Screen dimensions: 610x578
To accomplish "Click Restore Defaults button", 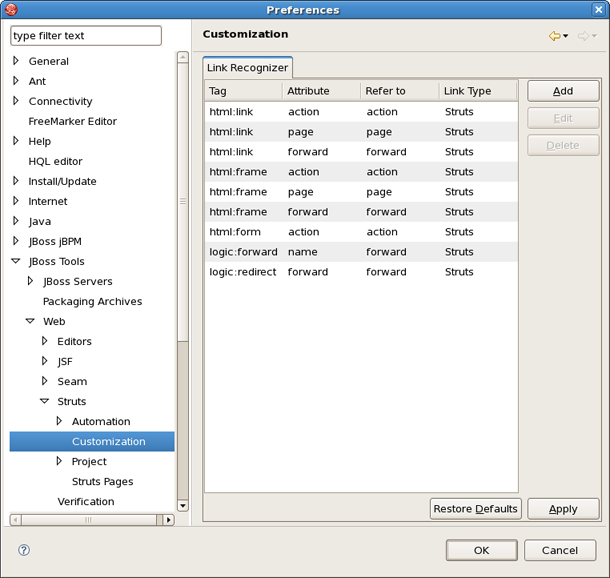I will [x=475, y=509].
